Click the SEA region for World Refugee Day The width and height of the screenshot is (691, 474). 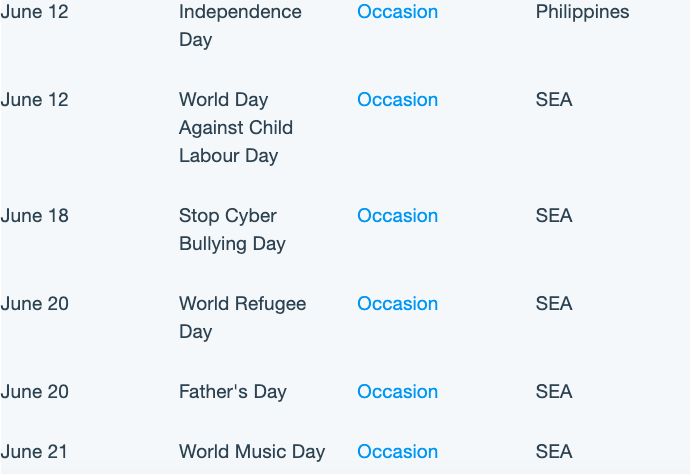tap(554, 304)
